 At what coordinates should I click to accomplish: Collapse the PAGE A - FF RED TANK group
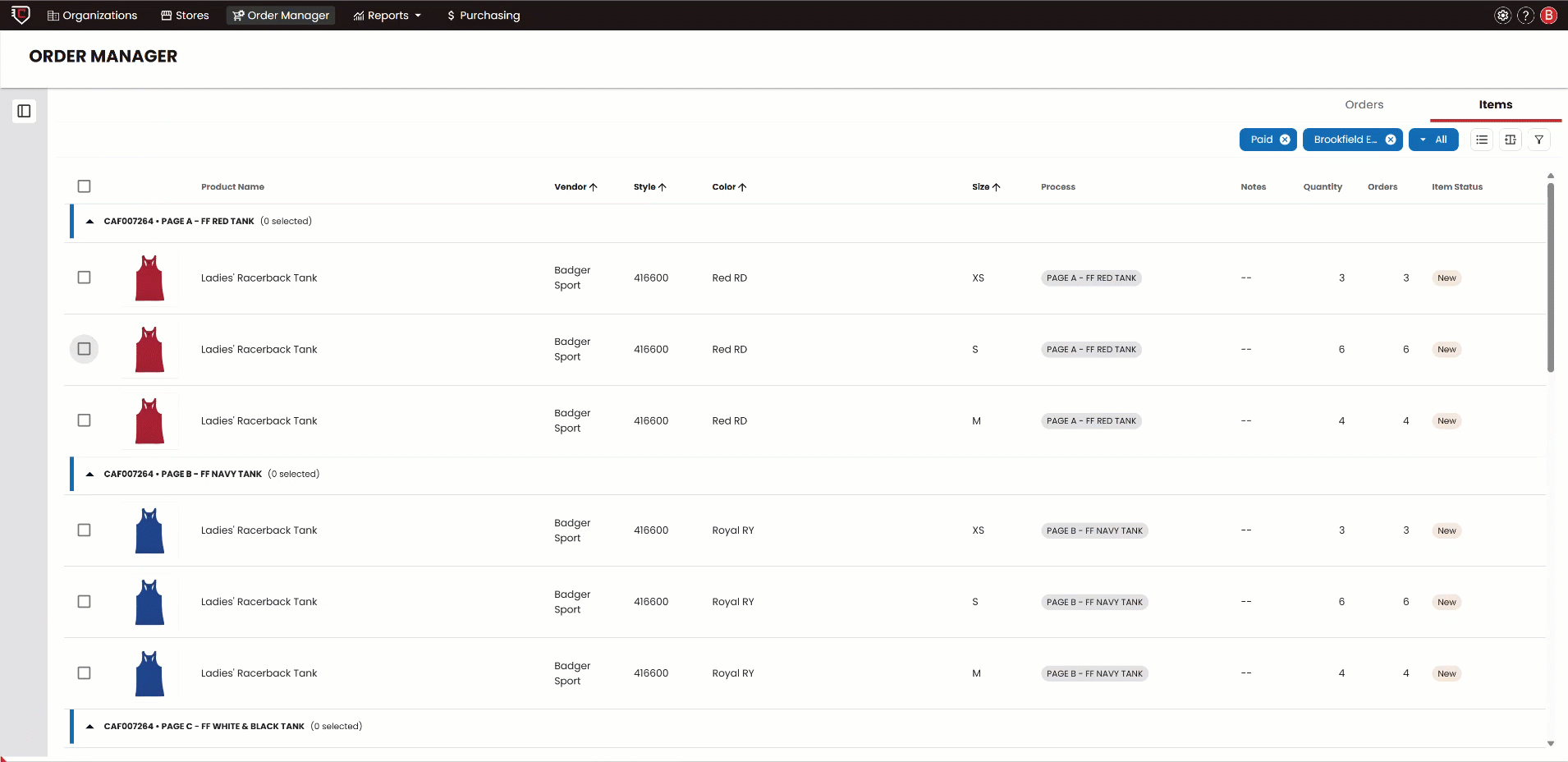tap(89, 222)
